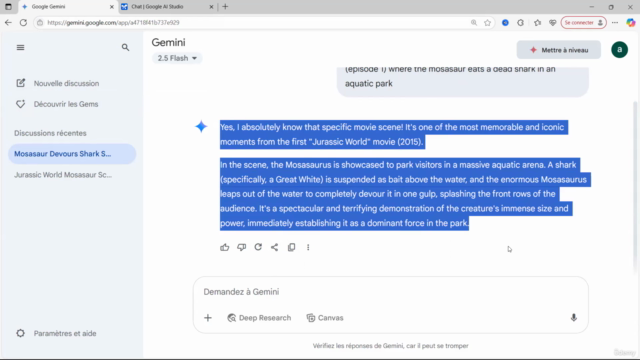Expand the 2.5 Flash model dropdown
This screenshot has height=360, width=640.
coord(177,58)
